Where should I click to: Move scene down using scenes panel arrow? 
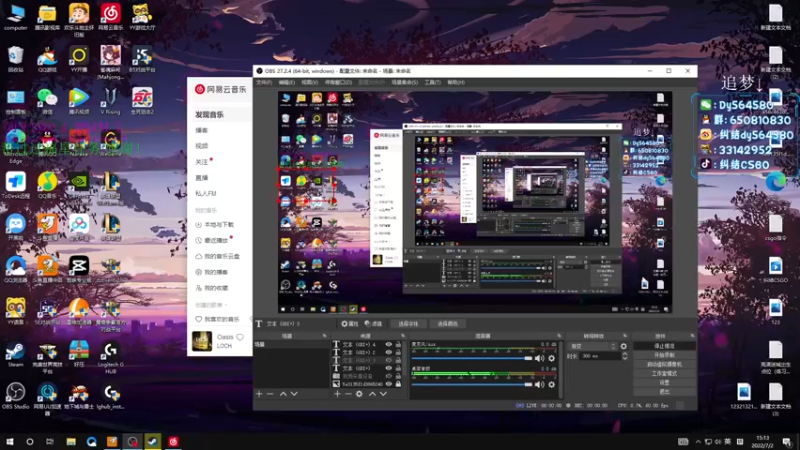(294, 394)
